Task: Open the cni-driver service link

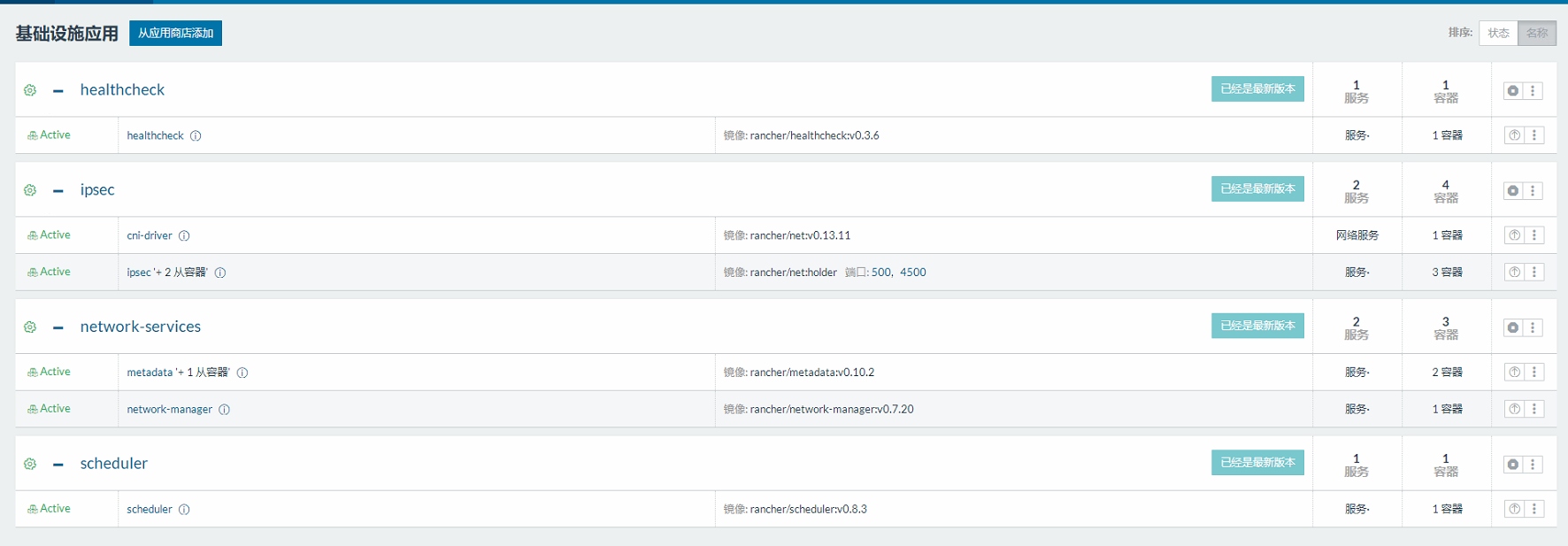Action: (150, 235)
